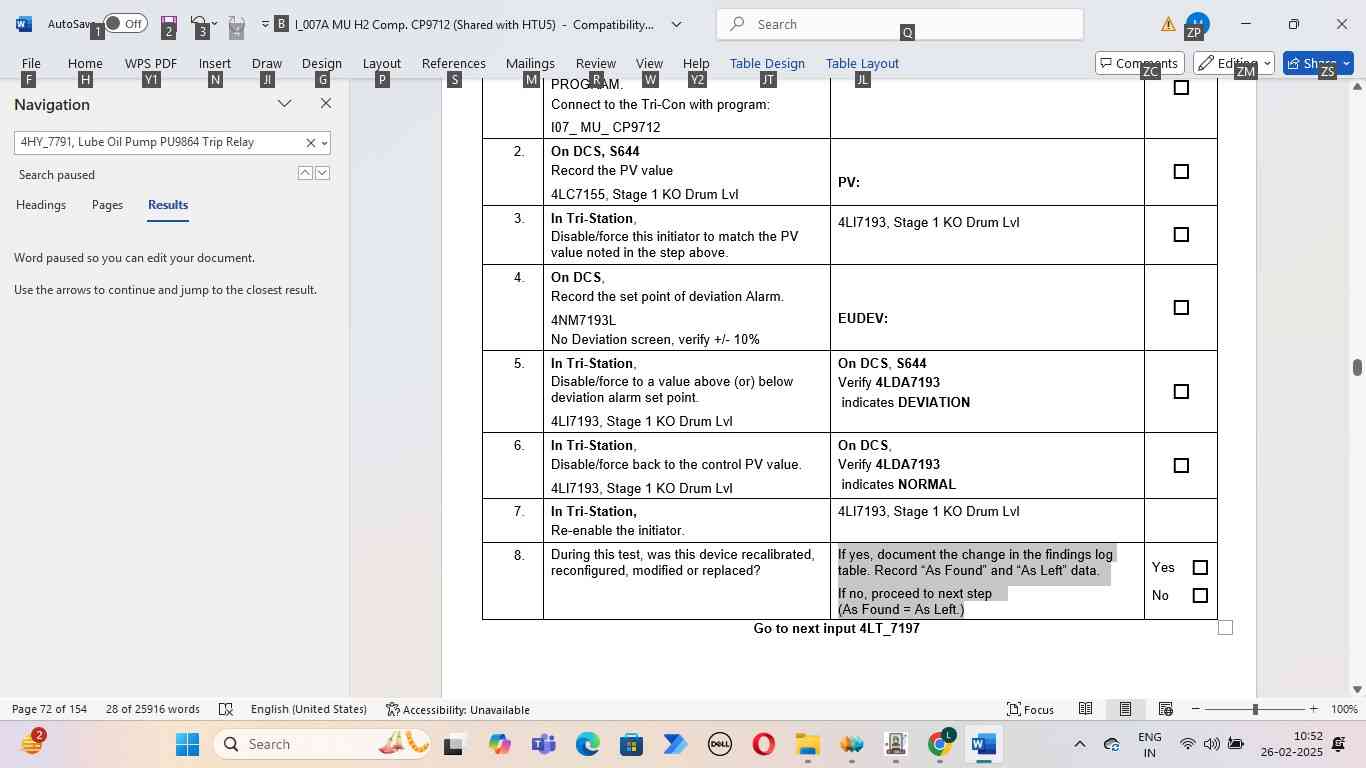
Task: Open the Review tab
Action: click(596, 63)
